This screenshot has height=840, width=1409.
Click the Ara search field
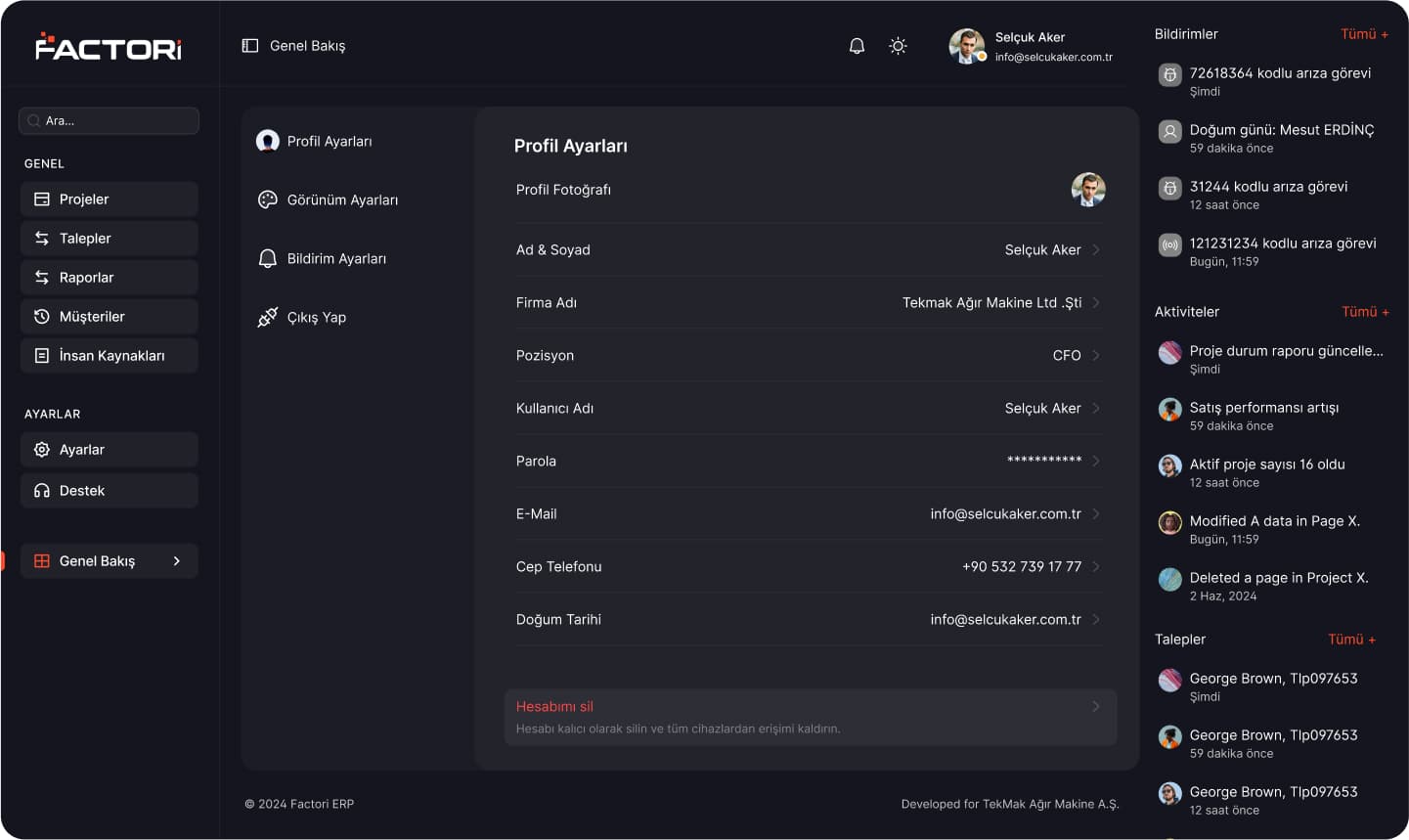coord(109,121)
